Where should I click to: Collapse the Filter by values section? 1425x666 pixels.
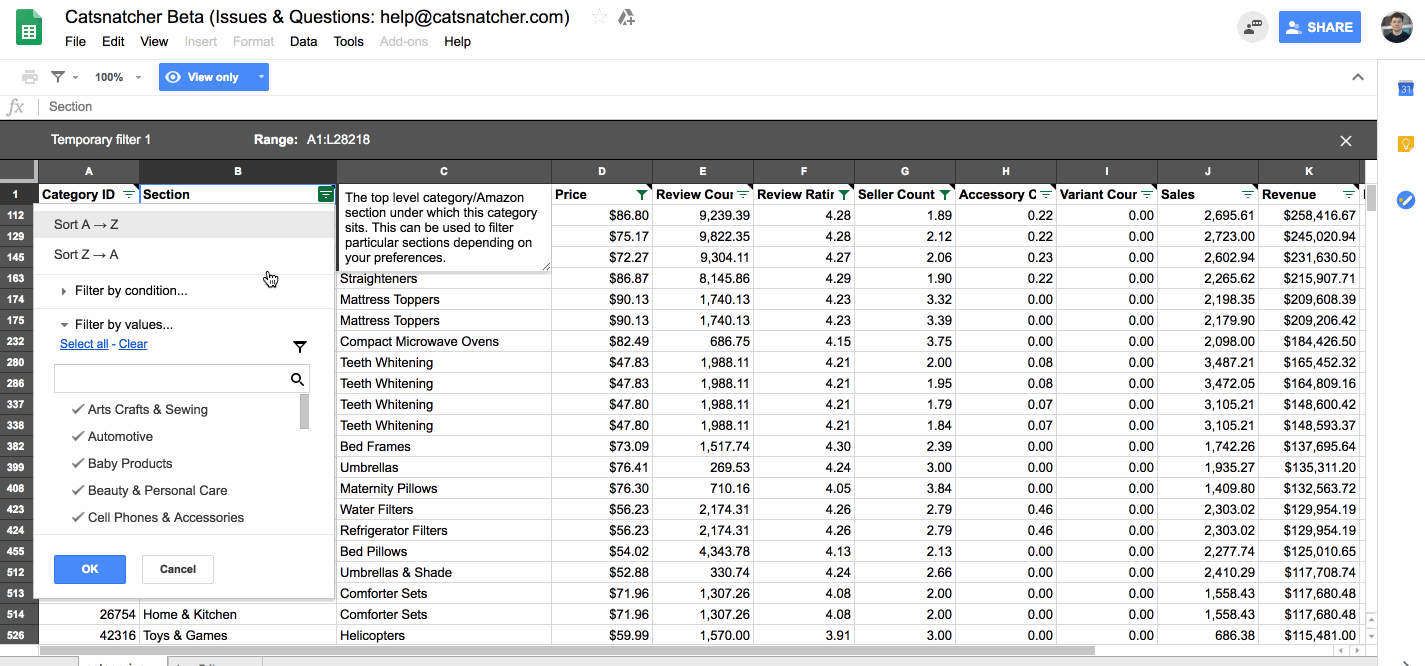[116, 325]
